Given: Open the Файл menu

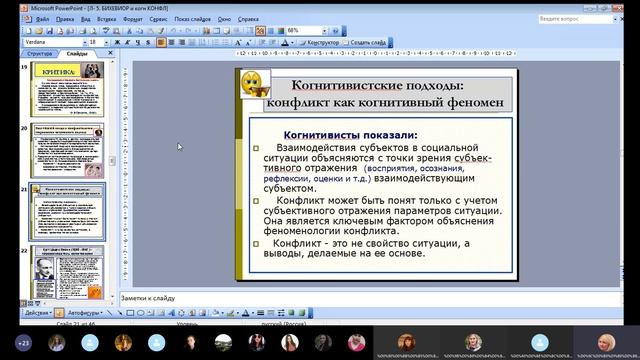Looking at the screenshot, I should click(x=42, y=19).
